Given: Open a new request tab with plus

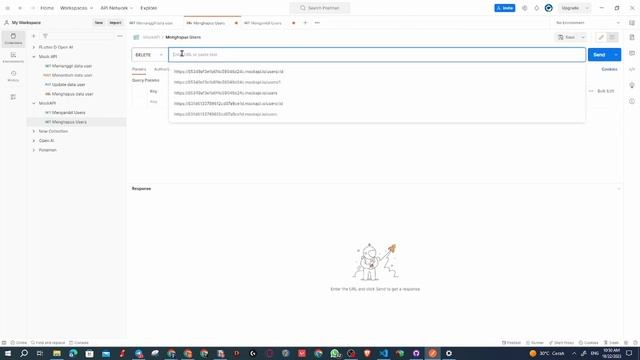Looking at the screenshot, I should [305, 23].
